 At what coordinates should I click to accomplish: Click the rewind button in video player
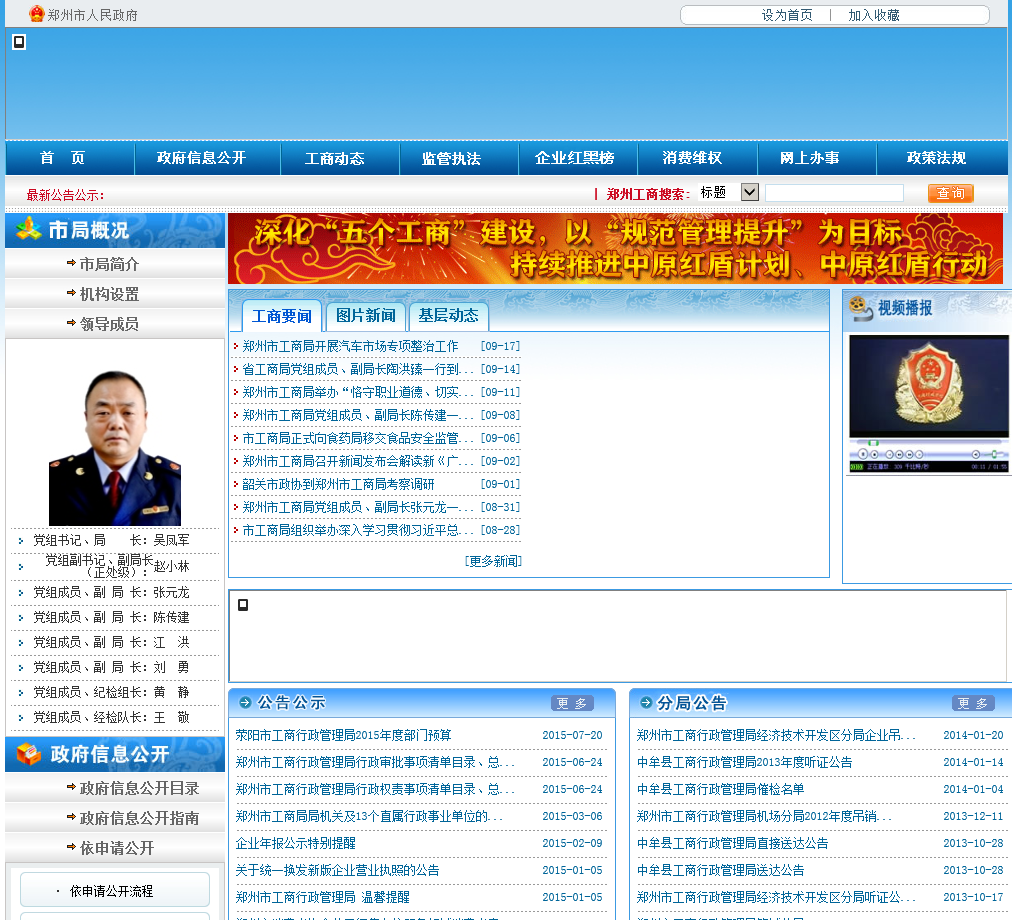coord(899,455)
